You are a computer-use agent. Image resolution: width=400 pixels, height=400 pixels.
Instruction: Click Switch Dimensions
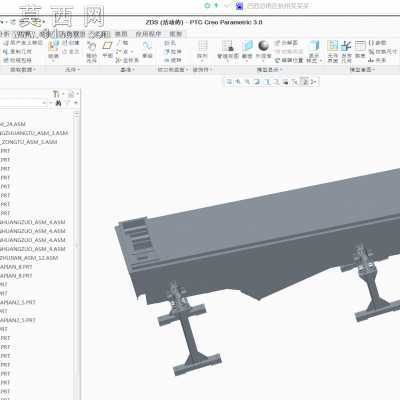(383, 52)
